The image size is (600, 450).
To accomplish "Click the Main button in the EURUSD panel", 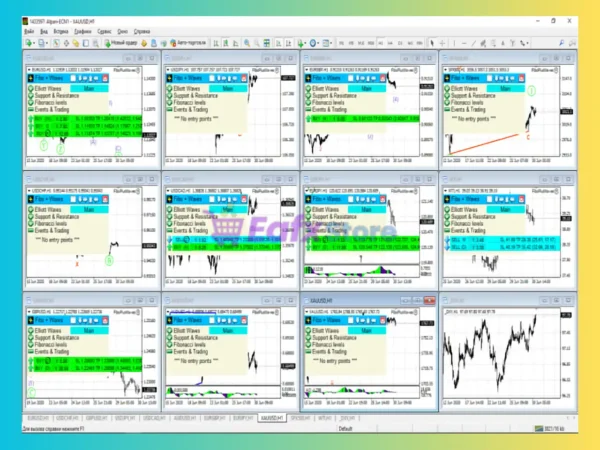I will pos(89,87).
